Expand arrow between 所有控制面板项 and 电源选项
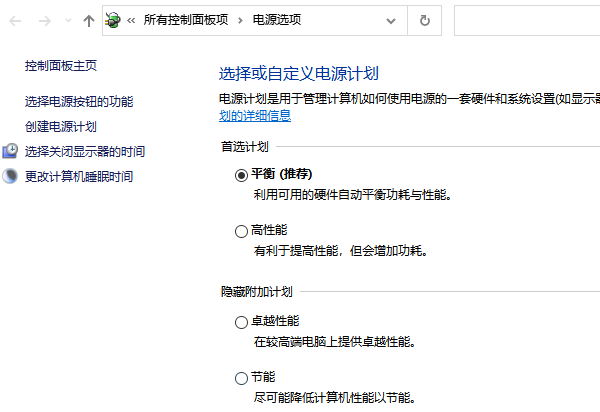Image resolution: width=600 pixels, height=412 pixels. coord(240,21)
